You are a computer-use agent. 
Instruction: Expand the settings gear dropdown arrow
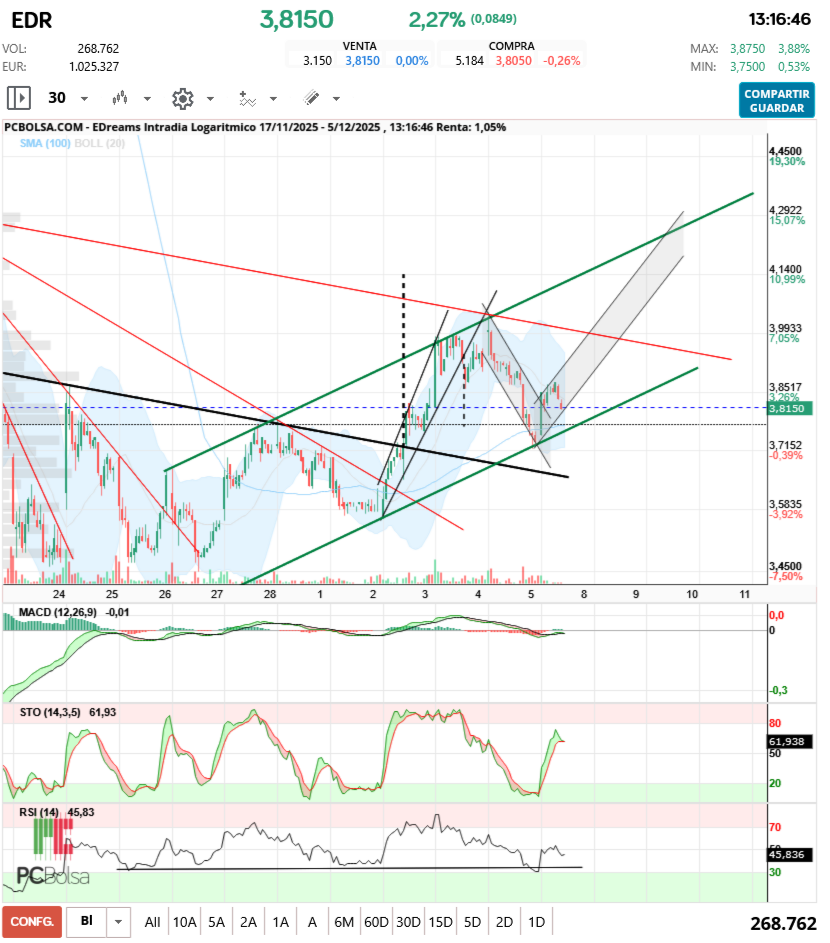(x=211, y=99)
